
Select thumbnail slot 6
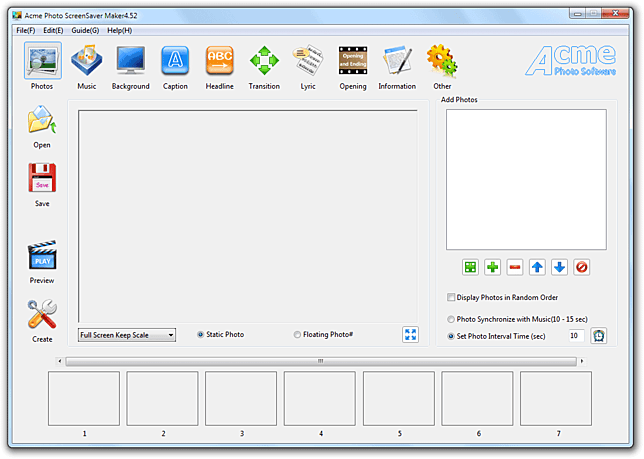pos(477,399)
